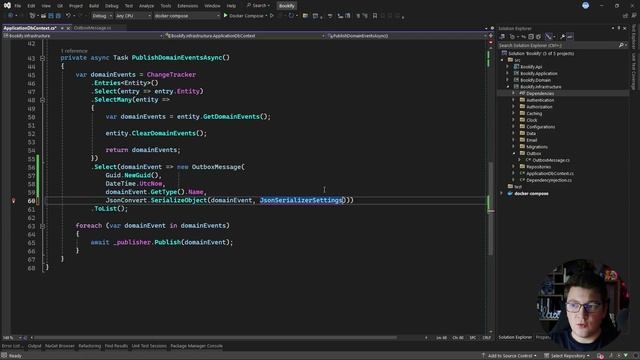The width and height of the screenshot is (640, 360).
Task: Open the Output tab at bottom
Action: tap(34, 346)
